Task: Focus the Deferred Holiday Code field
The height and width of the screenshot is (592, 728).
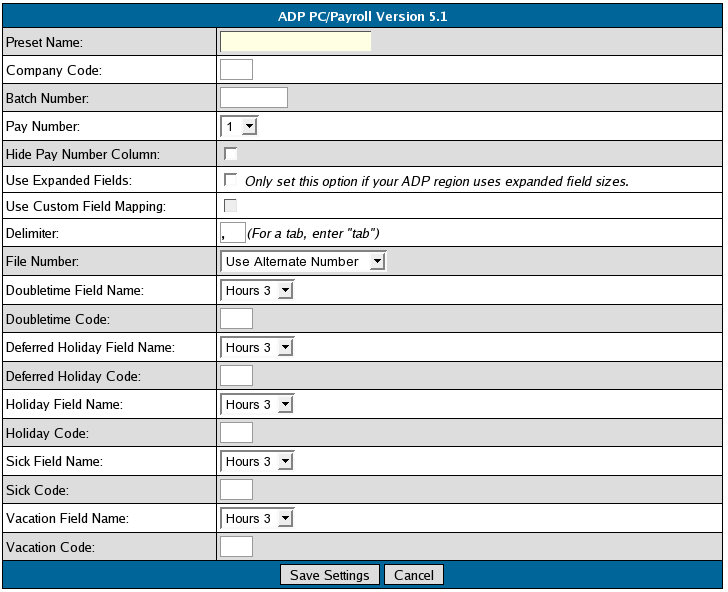Action: click(236, 376)
